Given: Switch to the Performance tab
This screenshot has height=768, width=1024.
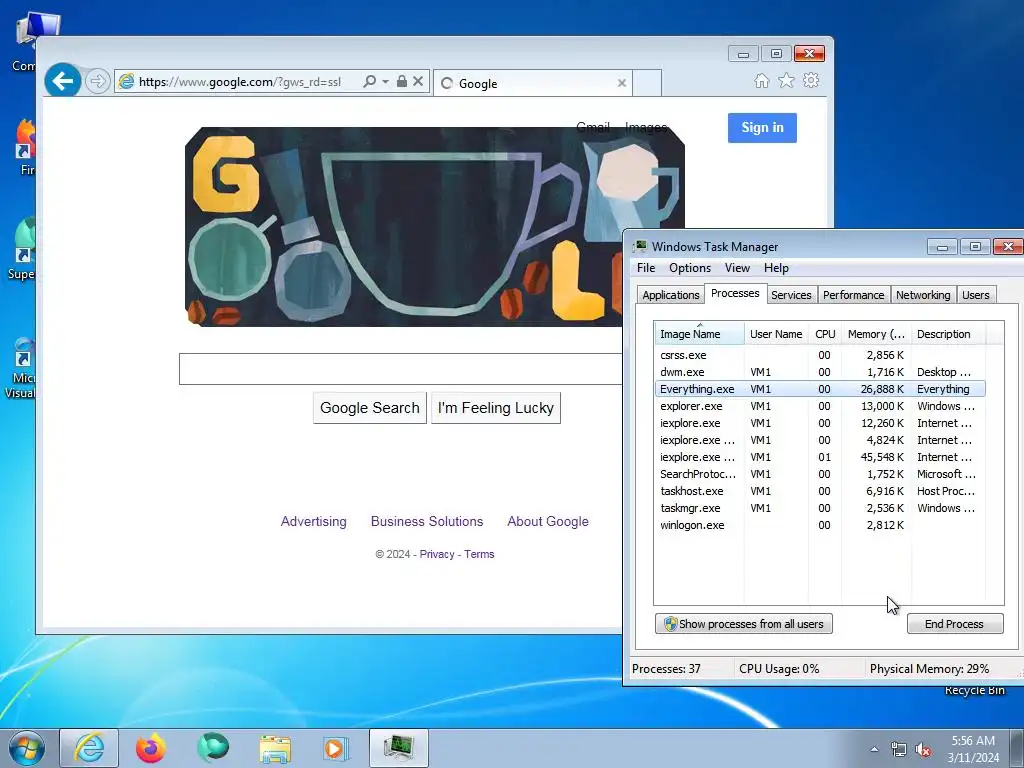Looking at the screenshot, I should [853, 295].
